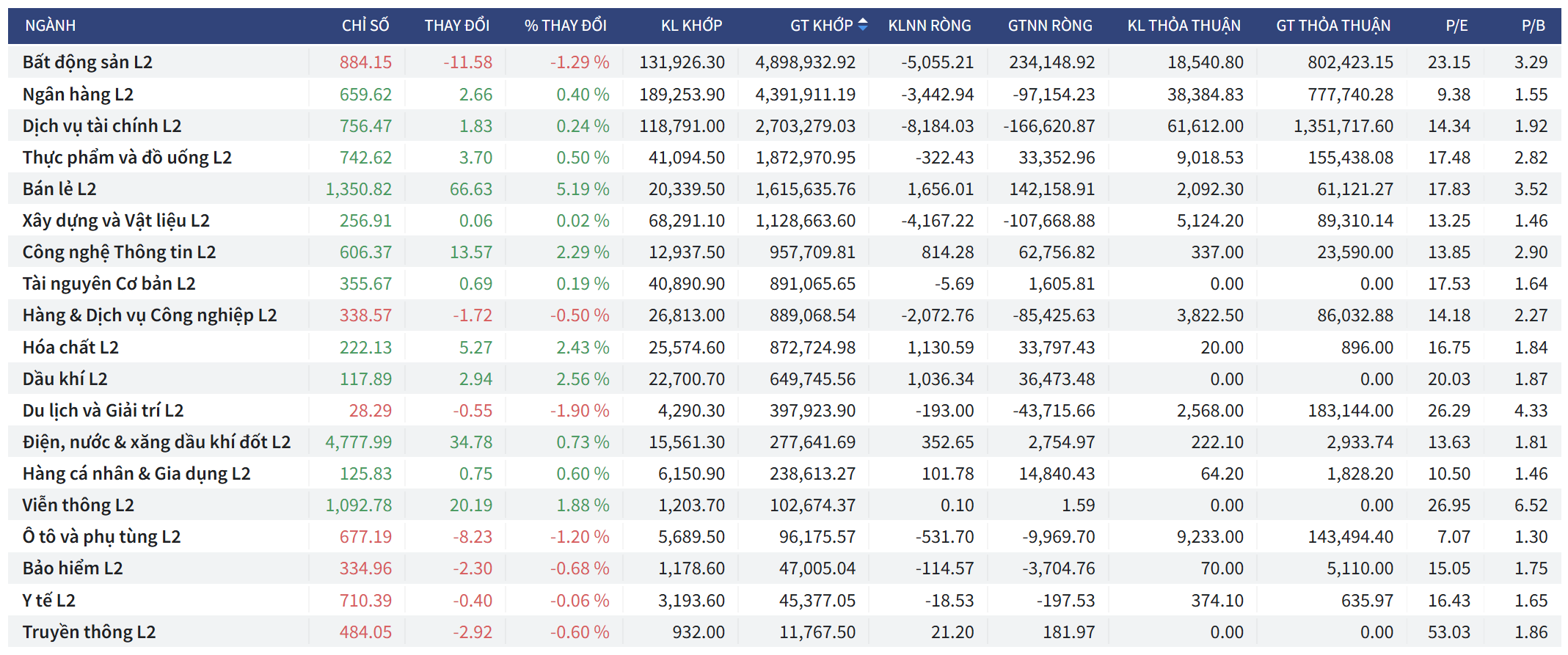Click Viễn thông L2 sector name
This screenshot has width=1568, height=655.
78,505
